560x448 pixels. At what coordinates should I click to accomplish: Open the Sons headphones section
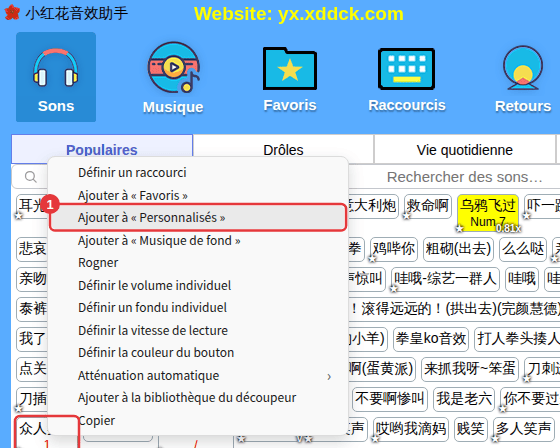[56, 77]
